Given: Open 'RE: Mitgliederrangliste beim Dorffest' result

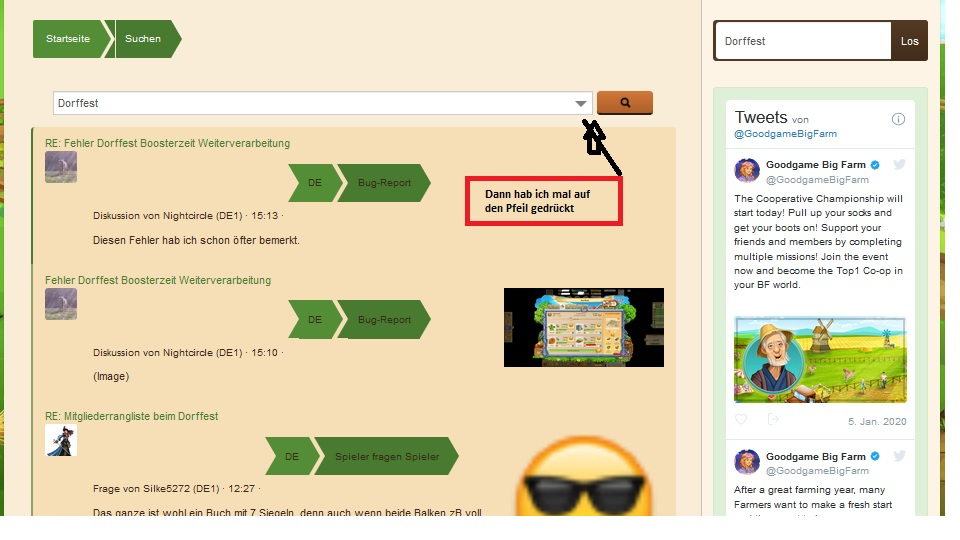Looking at the screenshot, I should click(x=132, y=416).
